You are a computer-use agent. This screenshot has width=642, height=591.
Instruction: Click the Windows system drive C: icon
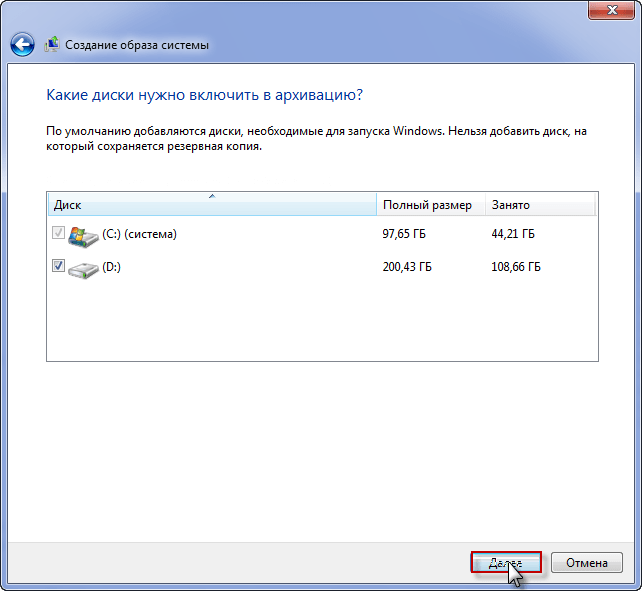tap(83, 236)
